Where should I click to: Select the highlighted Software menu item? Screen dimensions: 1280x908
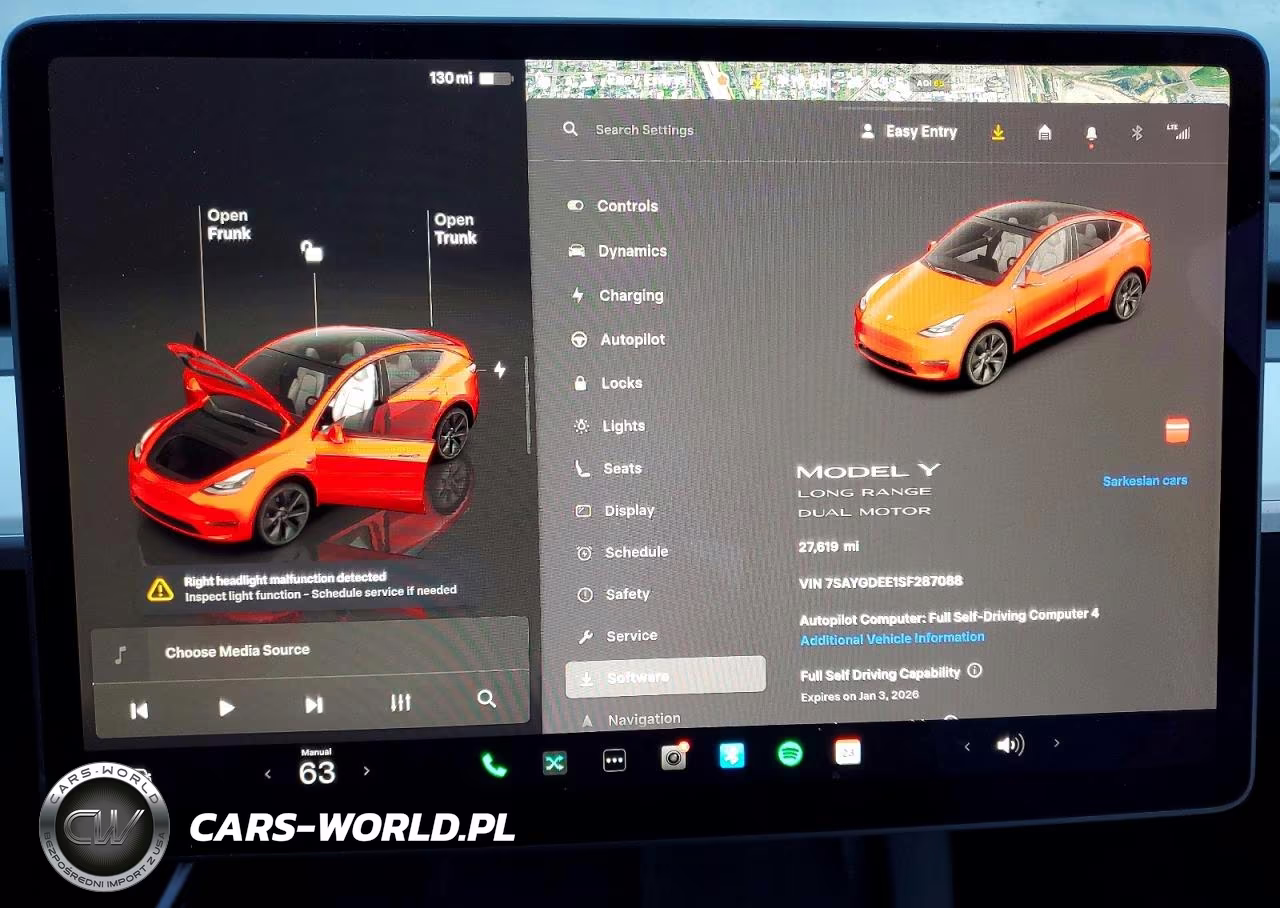tap(666, 676)
